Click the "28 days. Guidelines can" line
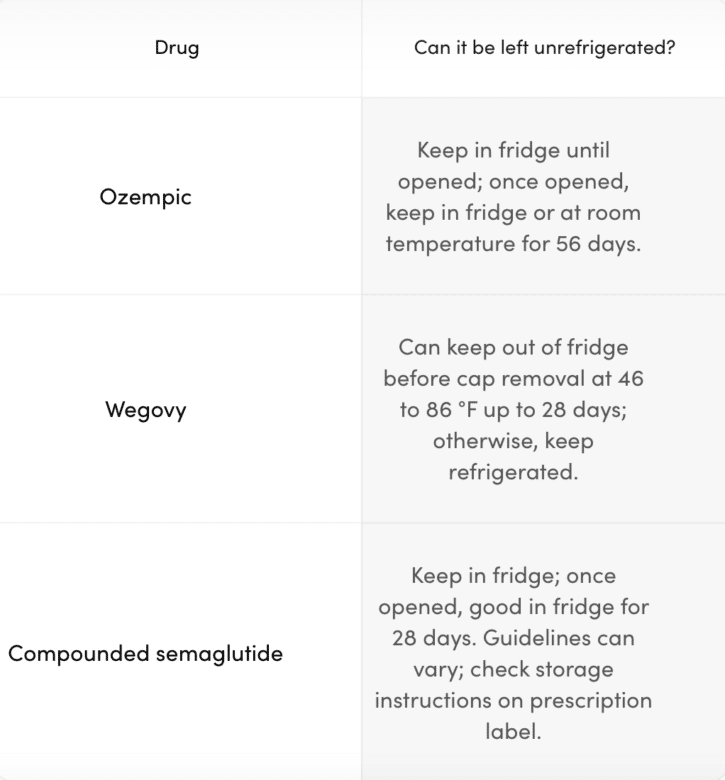 tap(513, 638)
